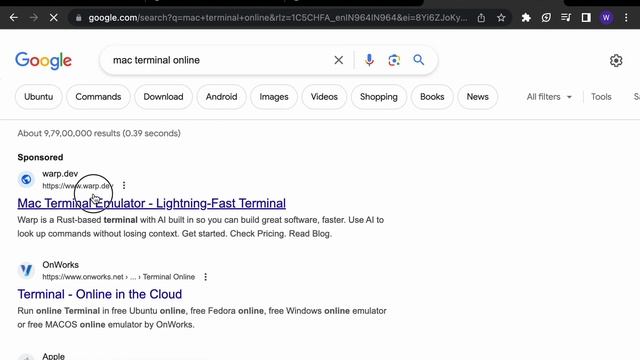Switch to the News tab
Image resolution: width=640 pixels, height=360 pixels.
click(478, 97)
